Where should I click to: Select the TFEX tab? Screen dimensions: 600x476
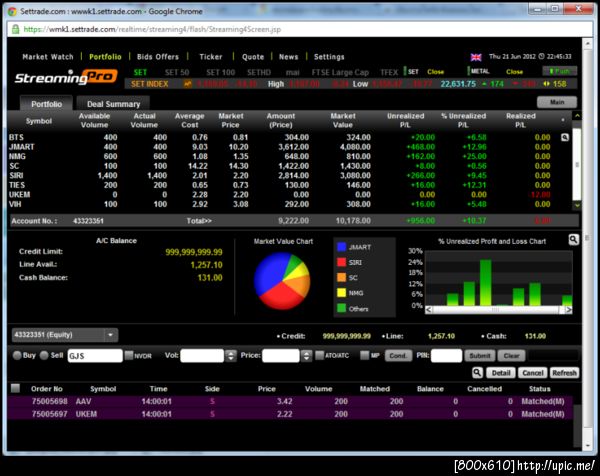389,72
